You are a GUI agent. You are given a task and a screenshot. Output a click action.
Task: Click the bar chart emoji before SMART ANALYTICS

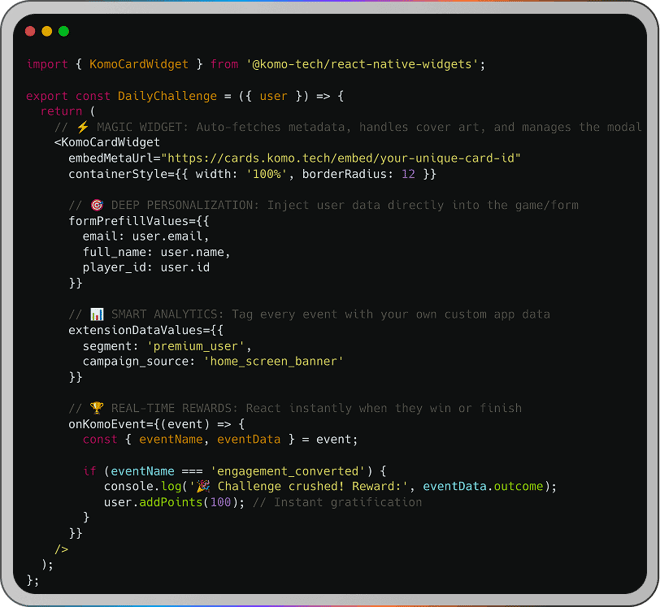(x=97, y=314)
